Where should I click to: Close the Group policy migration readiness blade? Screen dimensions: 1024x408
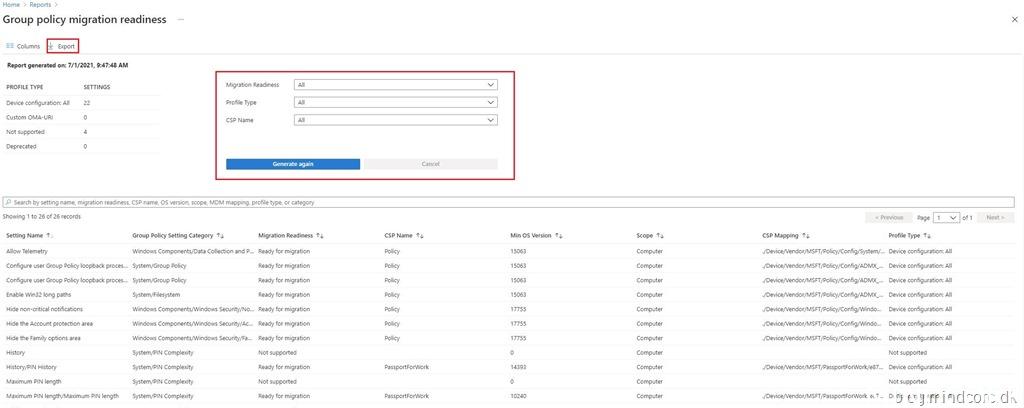click(x=1011, y=19)
